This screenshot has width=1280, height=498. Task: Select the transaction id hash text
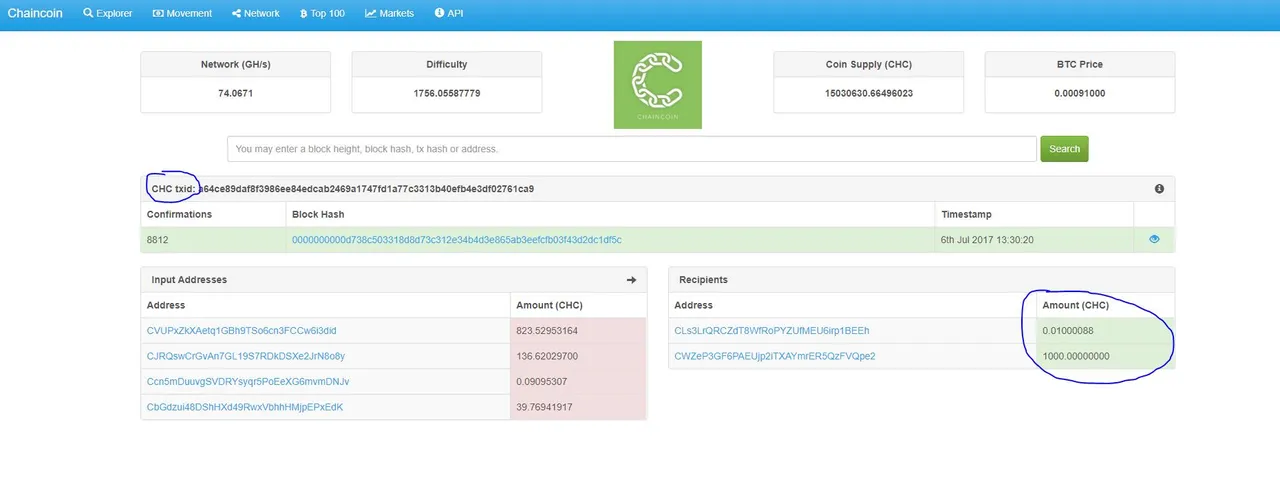point(366,189)
